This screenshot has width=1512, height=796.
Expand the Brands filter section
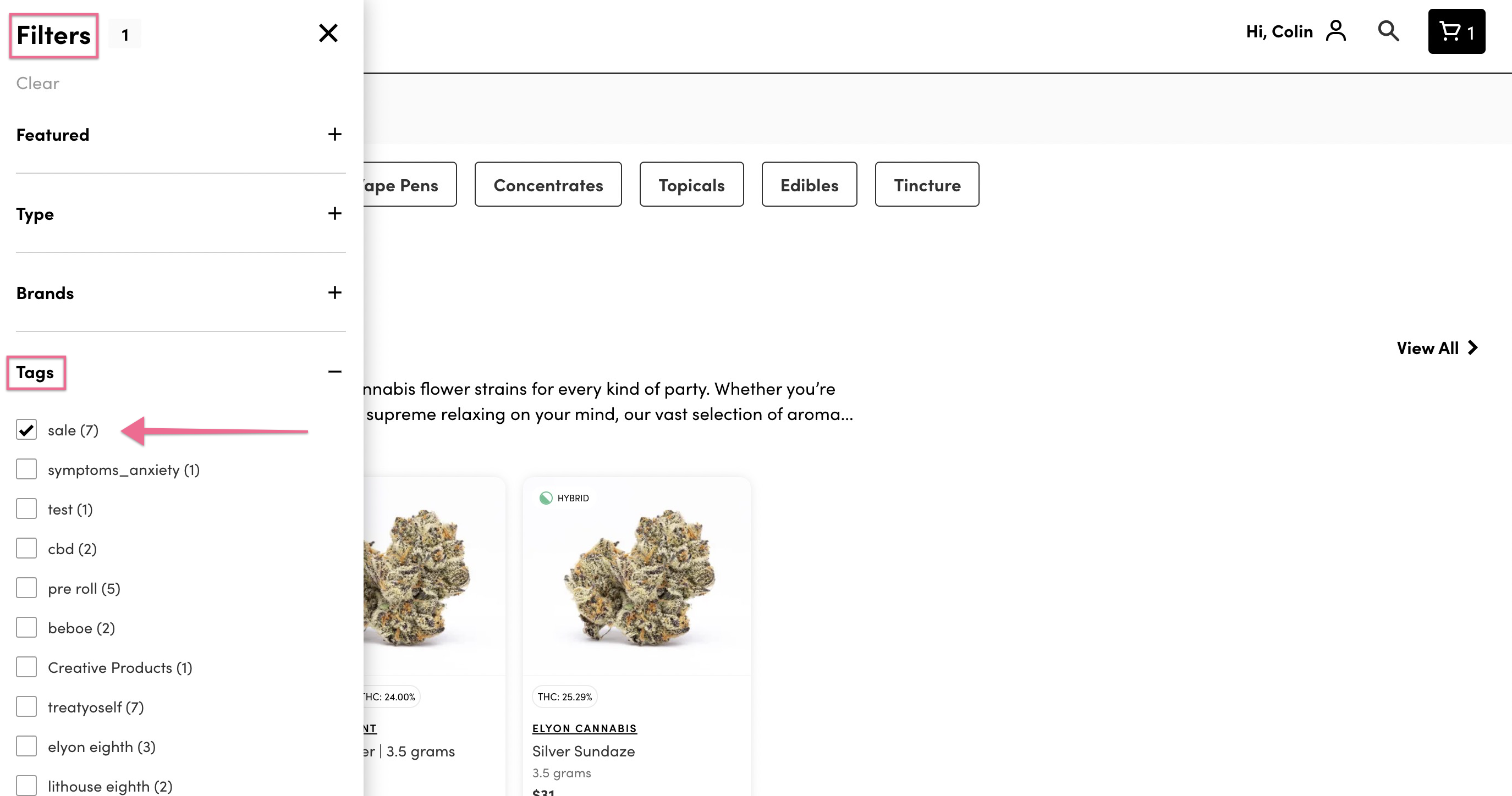[x=334, y=292]
